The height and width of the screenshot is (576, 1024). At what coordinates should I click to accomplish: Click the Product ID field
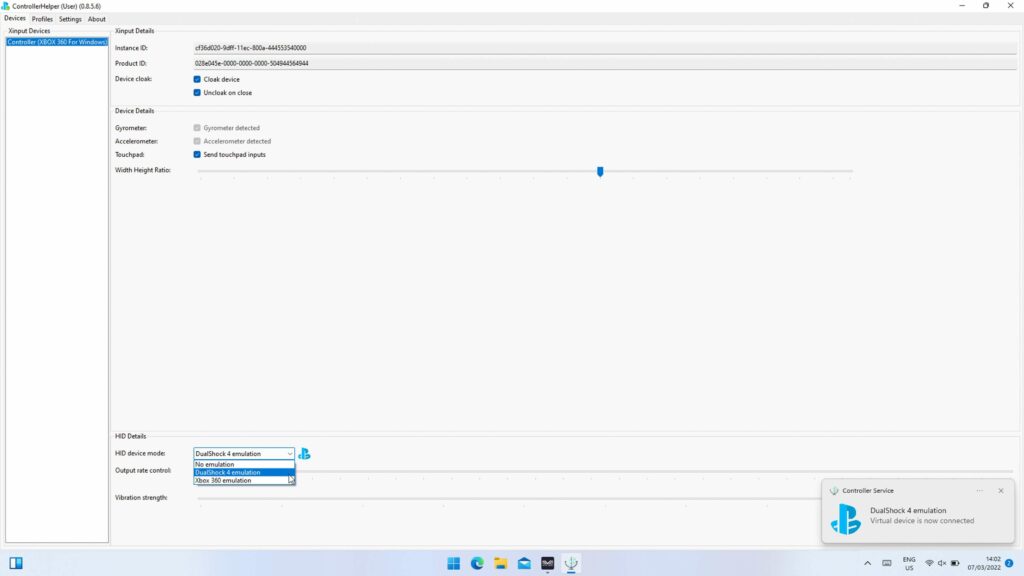coord(605,63)
